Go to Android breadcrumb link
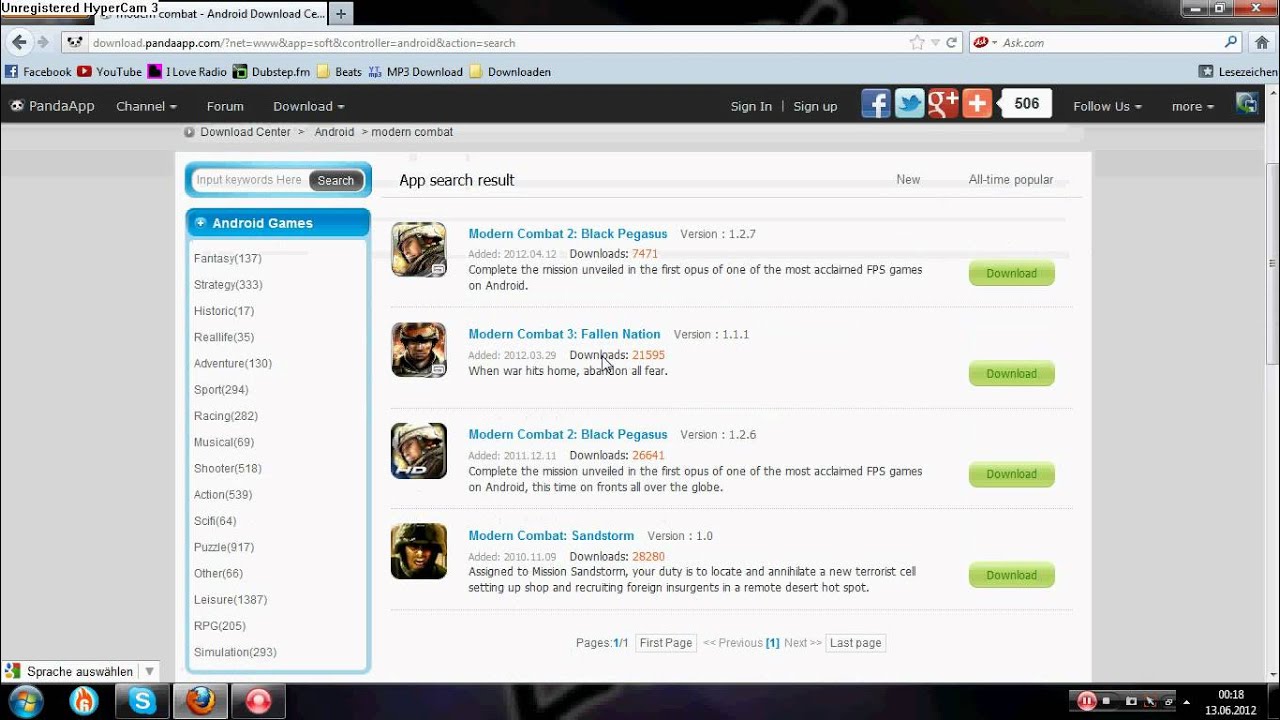Viewport: 1280px width, 720px height. click(334, 132)
